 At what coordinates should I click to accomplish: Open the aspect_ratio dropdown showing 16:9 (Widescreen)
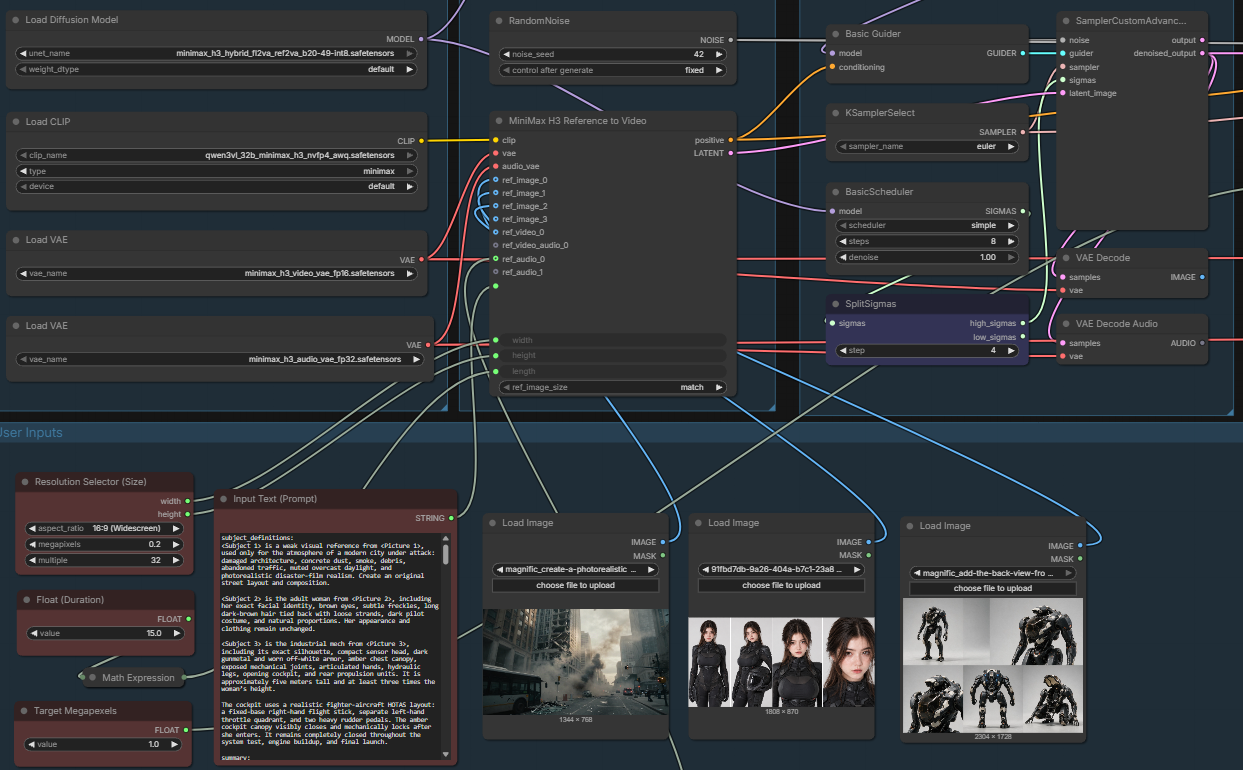coord(105,528)
